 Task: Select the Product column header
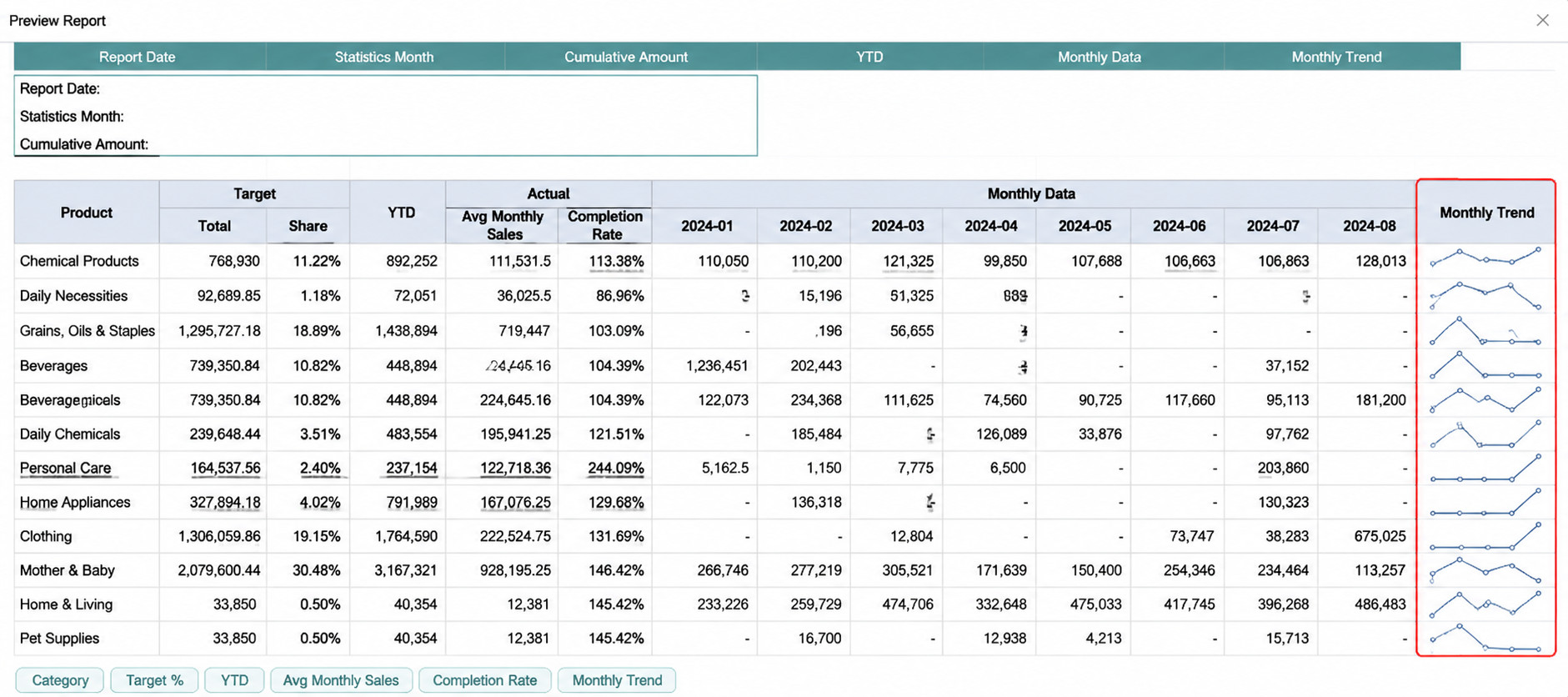(x=87, y=213)
